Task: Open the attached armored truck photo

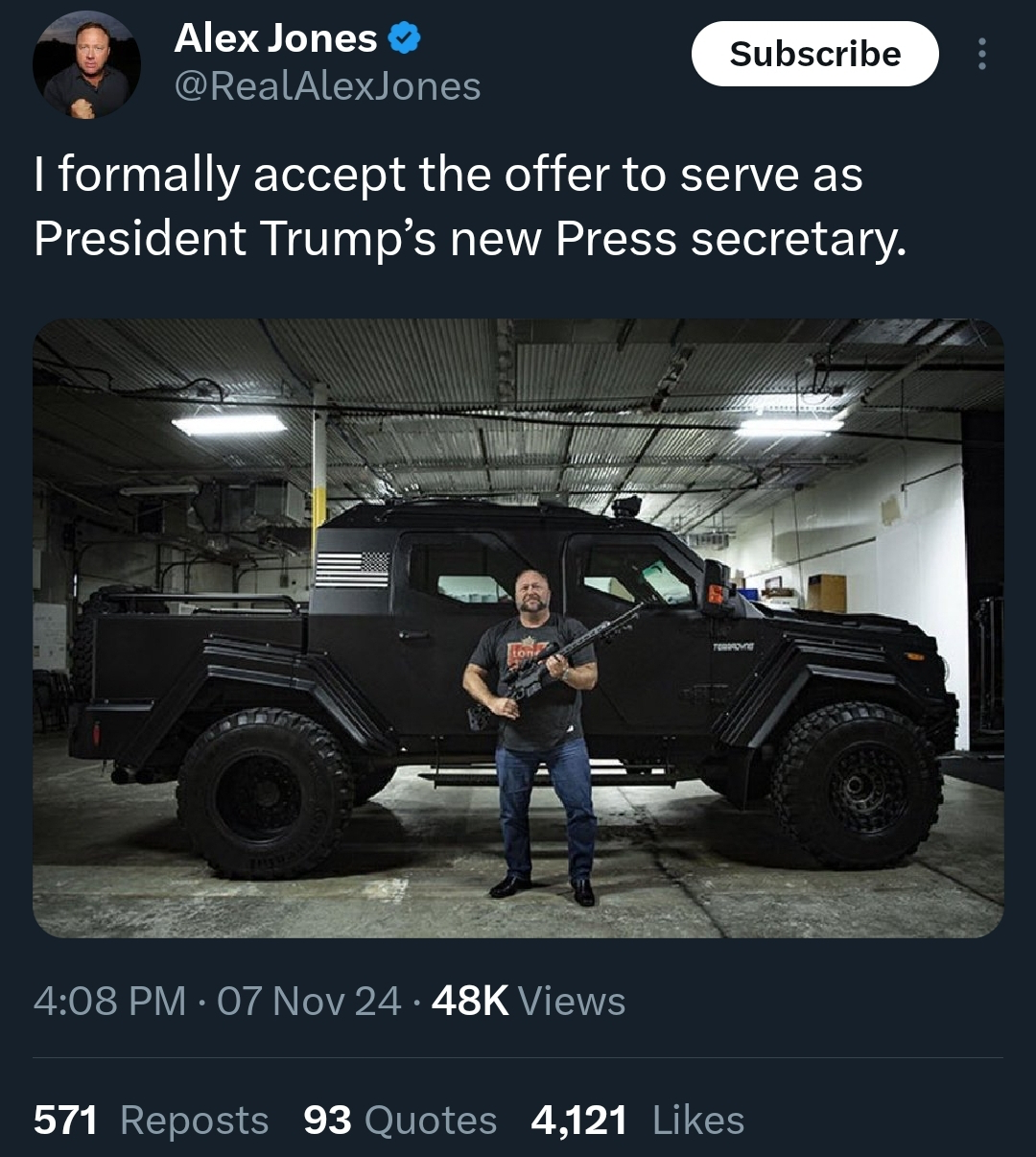Action: click(518, 627)
